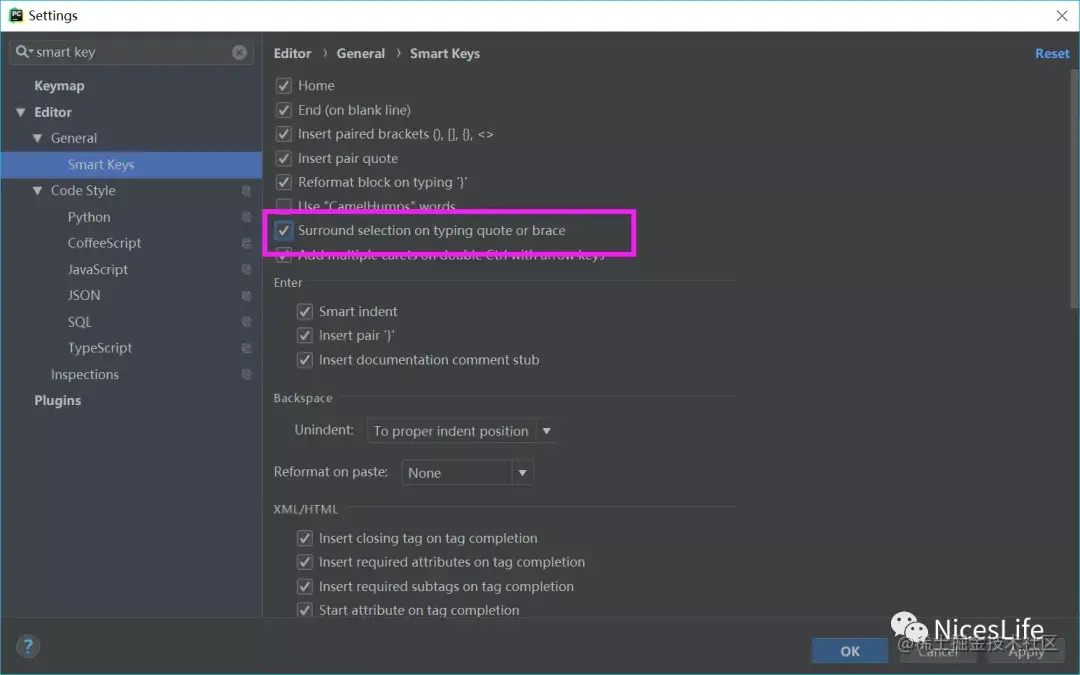The image size is (1080, 675).
Task: Toggle Start attribute on tag completion
Action: point(304,610)
